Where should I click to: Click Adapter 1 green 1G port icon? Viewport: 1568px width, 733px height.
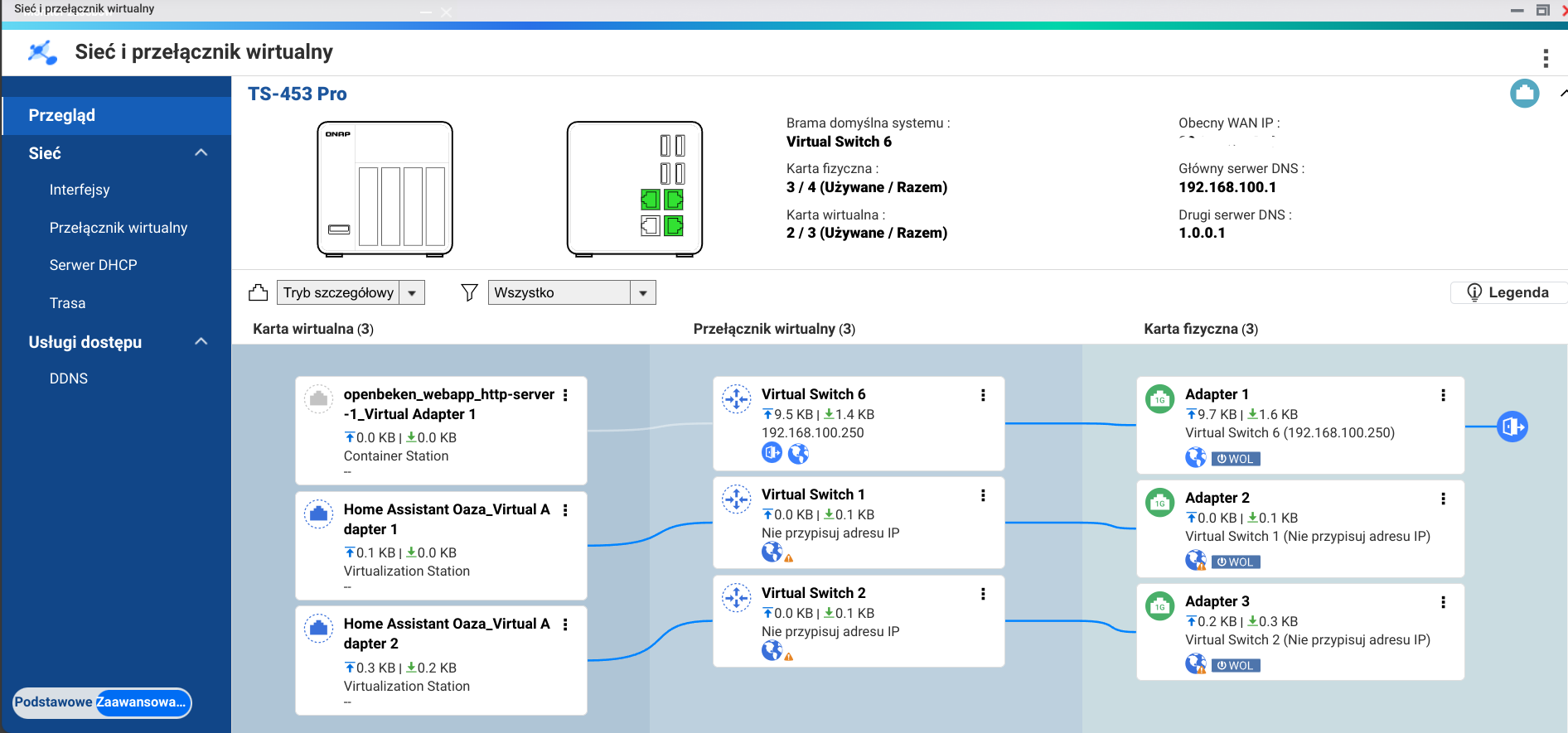point(1159,399)
